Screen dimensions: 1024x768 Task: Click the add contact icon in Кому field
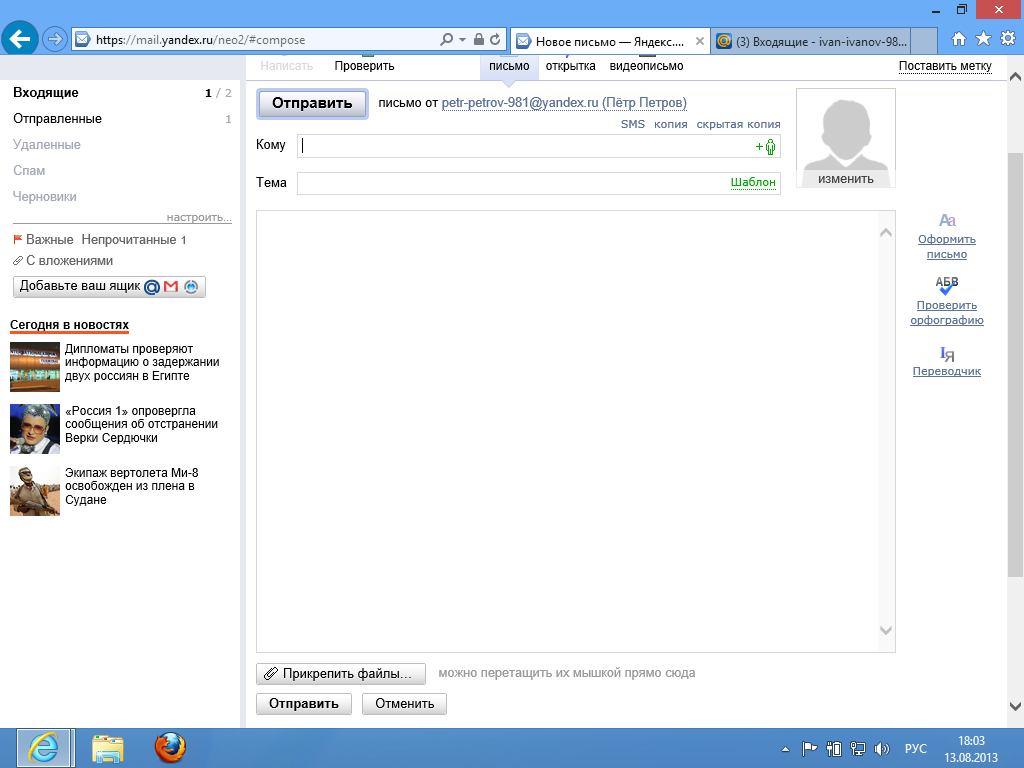pos(767,147)
